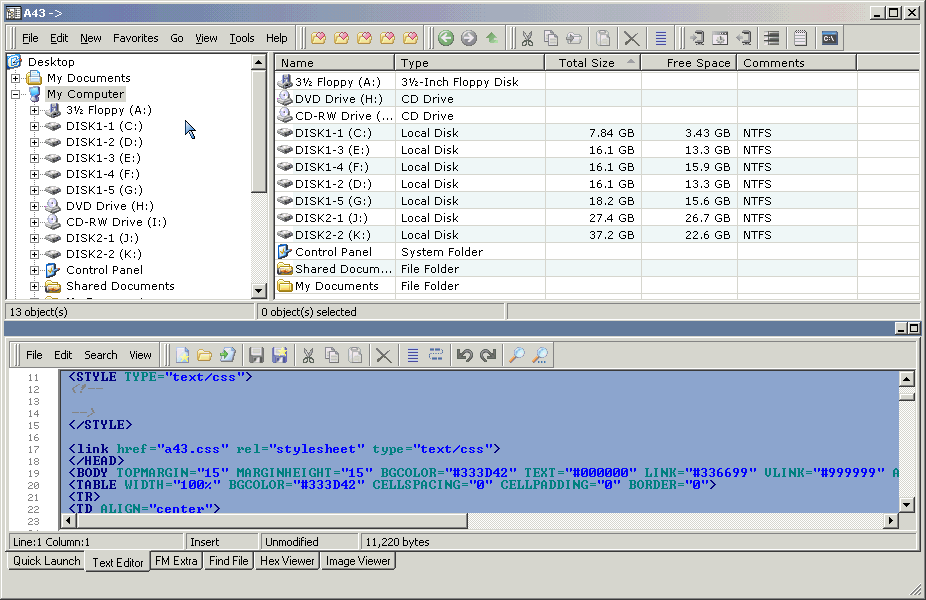This screenshot has height=600, width=926.
Task: Click the Undo icon in text editor
Action: 464,355
